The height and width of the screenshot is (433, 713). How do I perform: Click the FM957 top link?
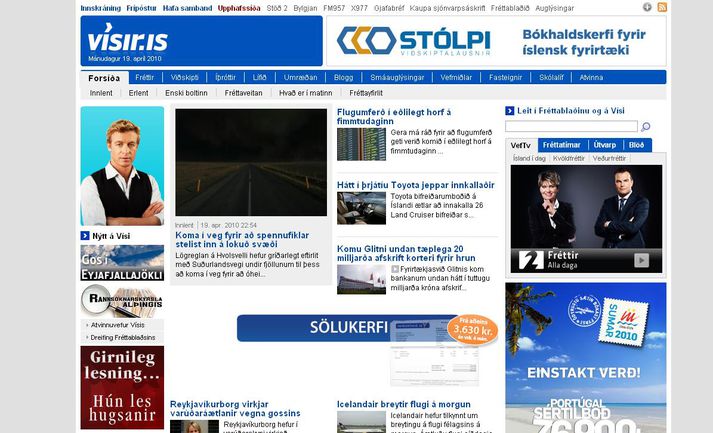point(334,8)
